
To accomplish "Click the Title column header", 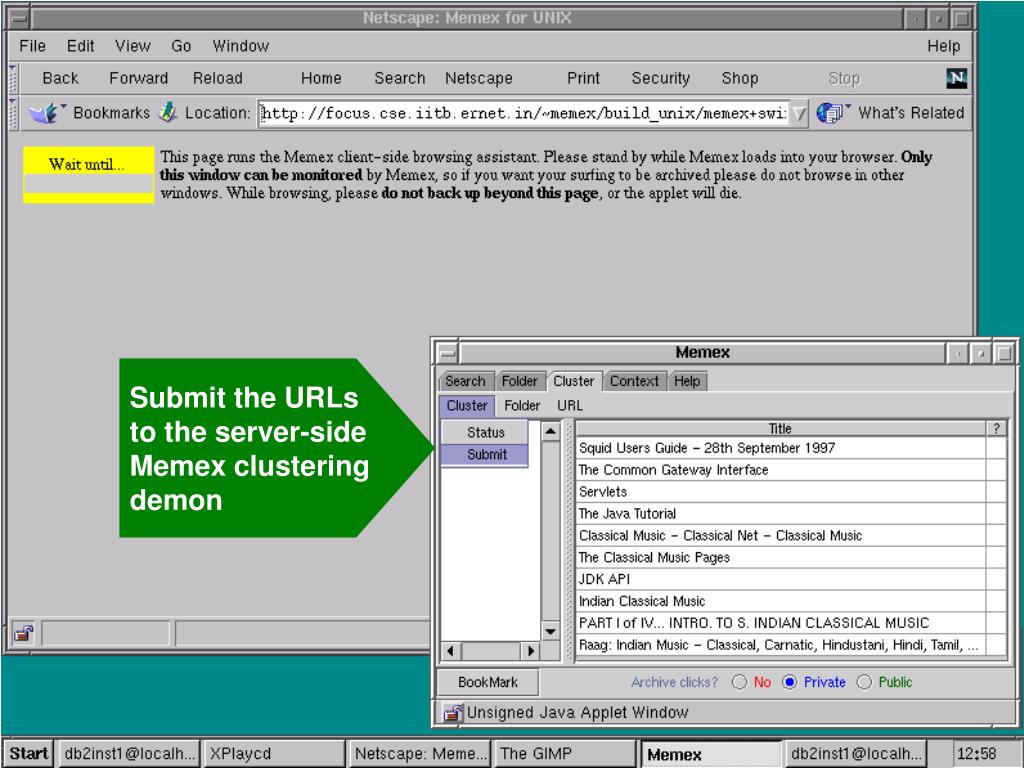I will pyautogui.click(x=780, y=428).
